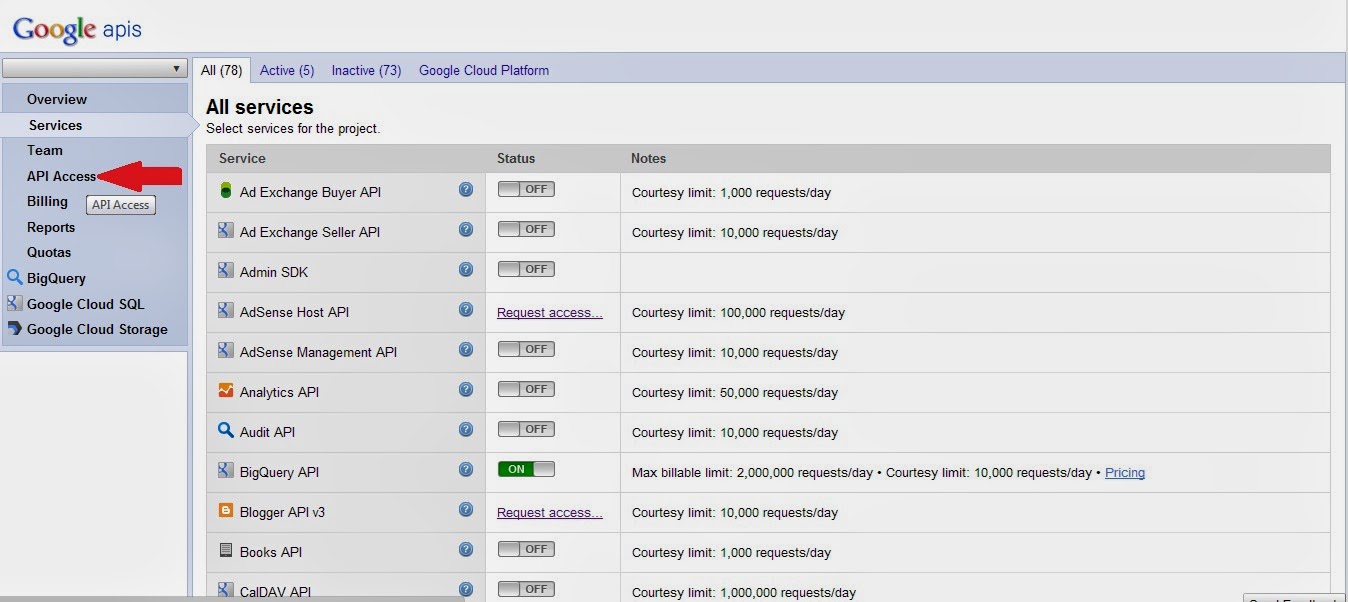This screenshot has width=1348, height=602.
Task: Open help for AdSense Management API
Action: [466, 349]
